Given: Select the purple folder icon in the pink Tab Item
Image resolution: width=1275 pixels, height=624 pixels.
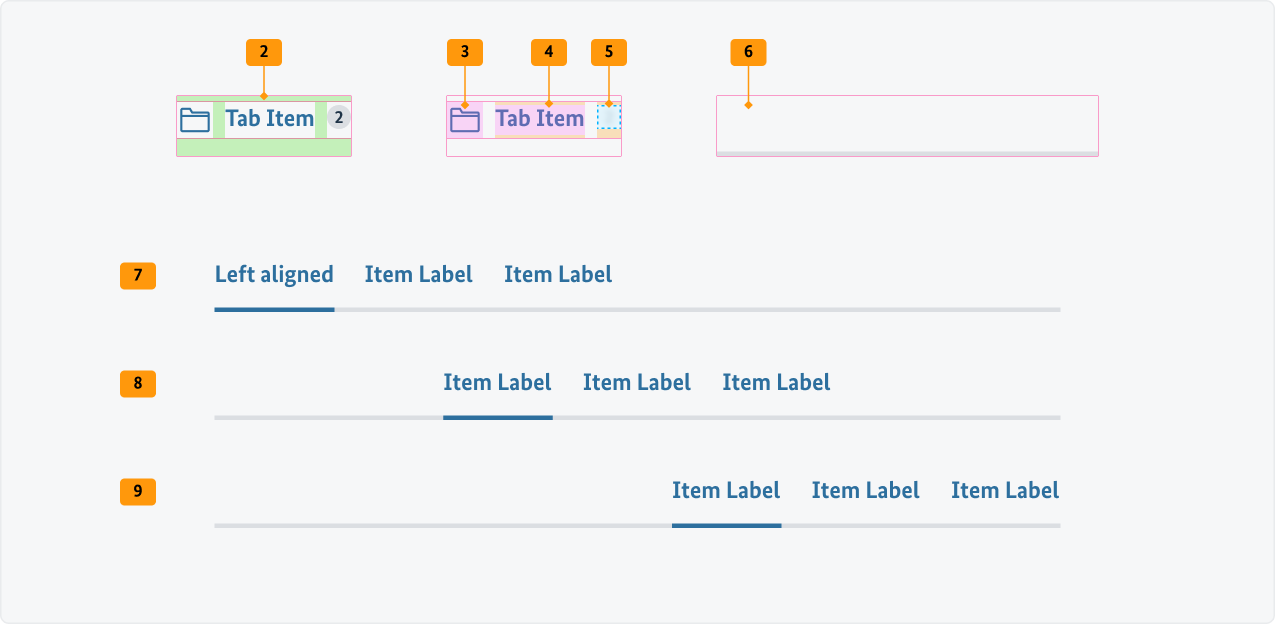Looking at the screenshot, I should 466,118.
